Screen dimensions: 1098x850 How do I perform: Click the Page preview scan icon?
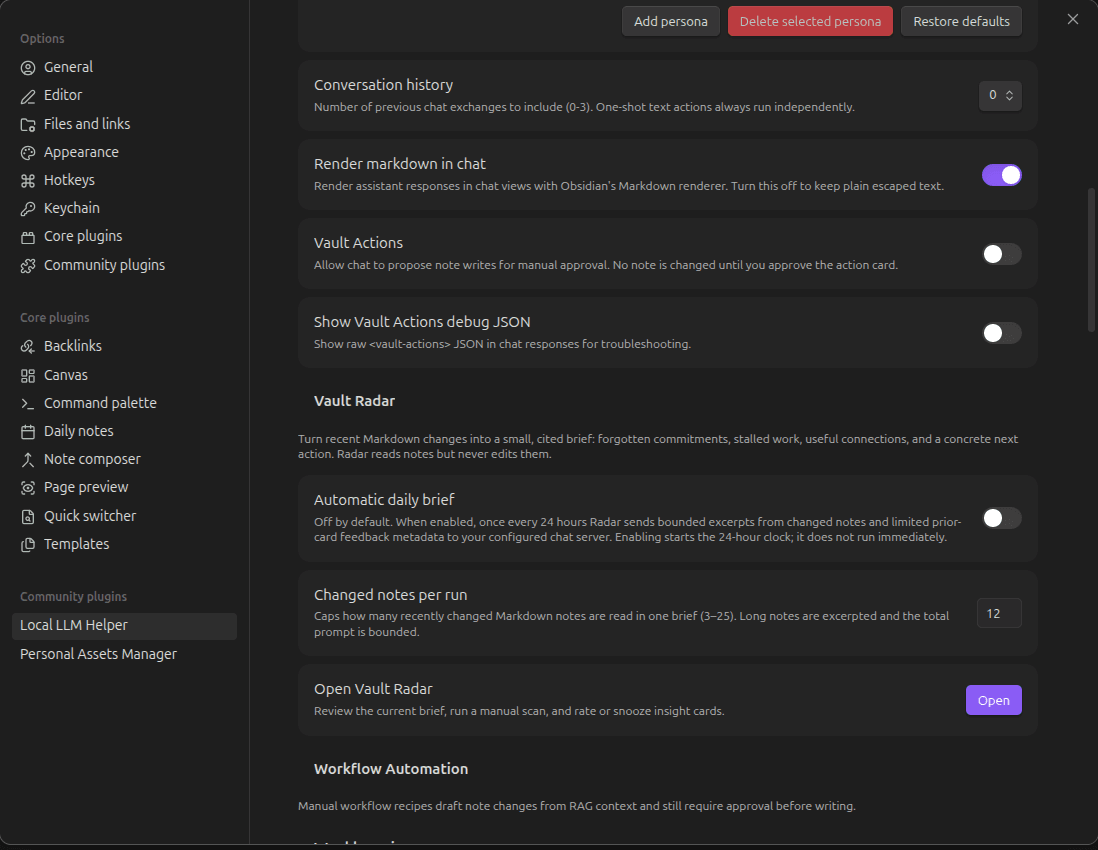28,488
